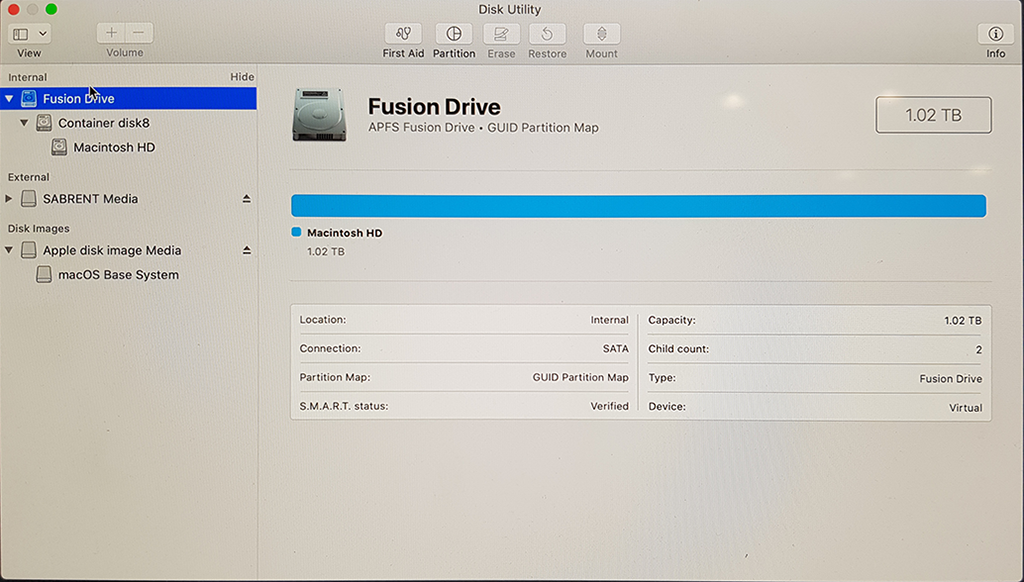1024x582 pixels.
Task: Eject SABRENT Media with eject icon
Action: (247, 199)
